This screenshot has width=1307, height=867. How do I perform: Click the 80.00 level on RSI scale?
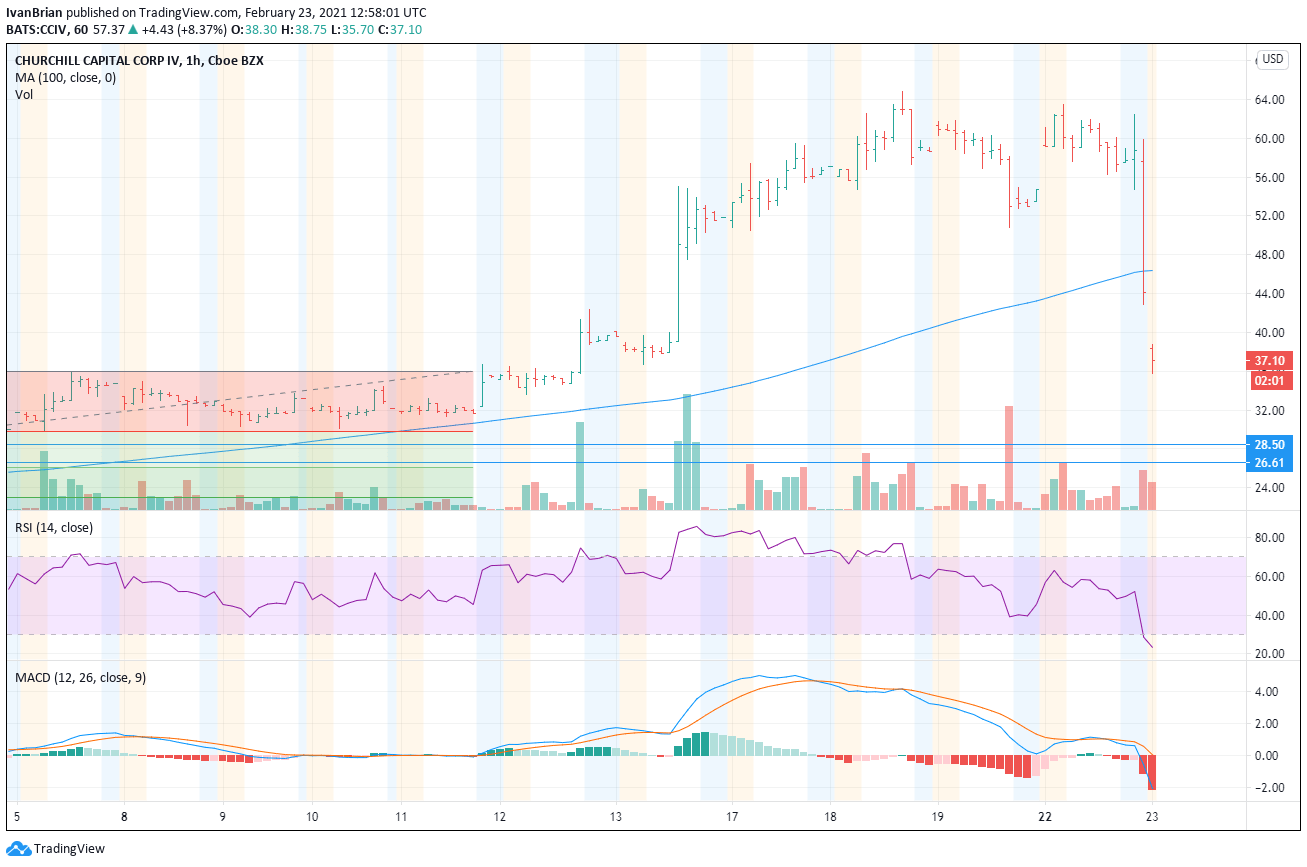click(x=1269, y=538)
